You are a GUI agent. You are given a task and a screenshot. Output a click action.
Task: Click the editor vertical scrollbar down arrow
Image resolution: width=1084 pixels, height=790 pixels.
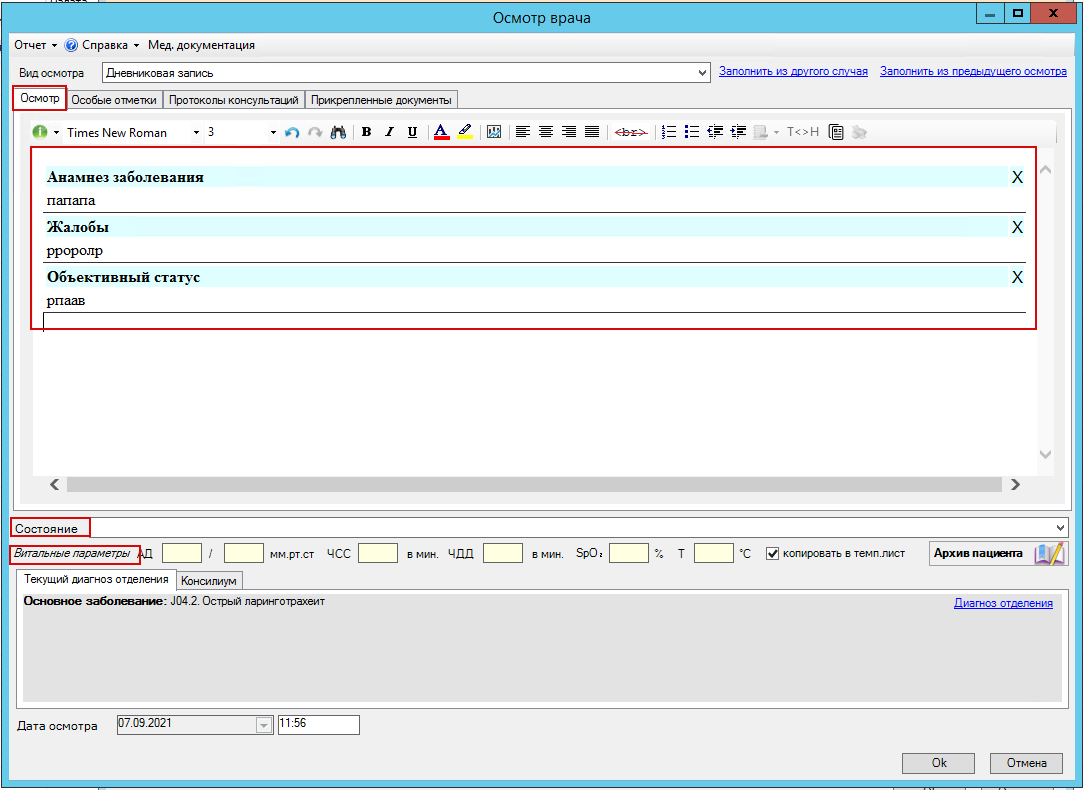point(1045,454)
